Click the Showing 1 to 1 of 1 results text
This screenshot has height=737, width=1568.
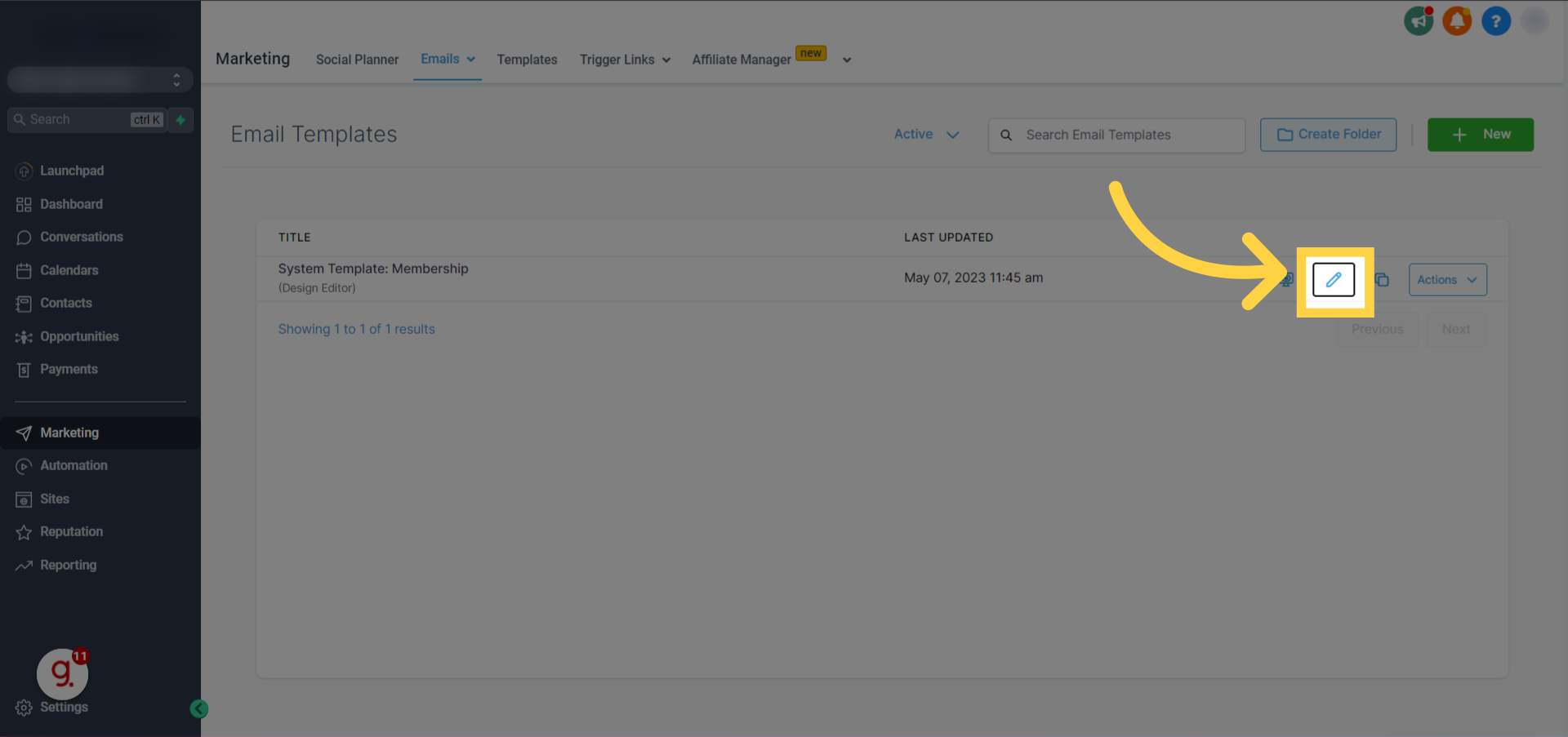click(356, 329)
